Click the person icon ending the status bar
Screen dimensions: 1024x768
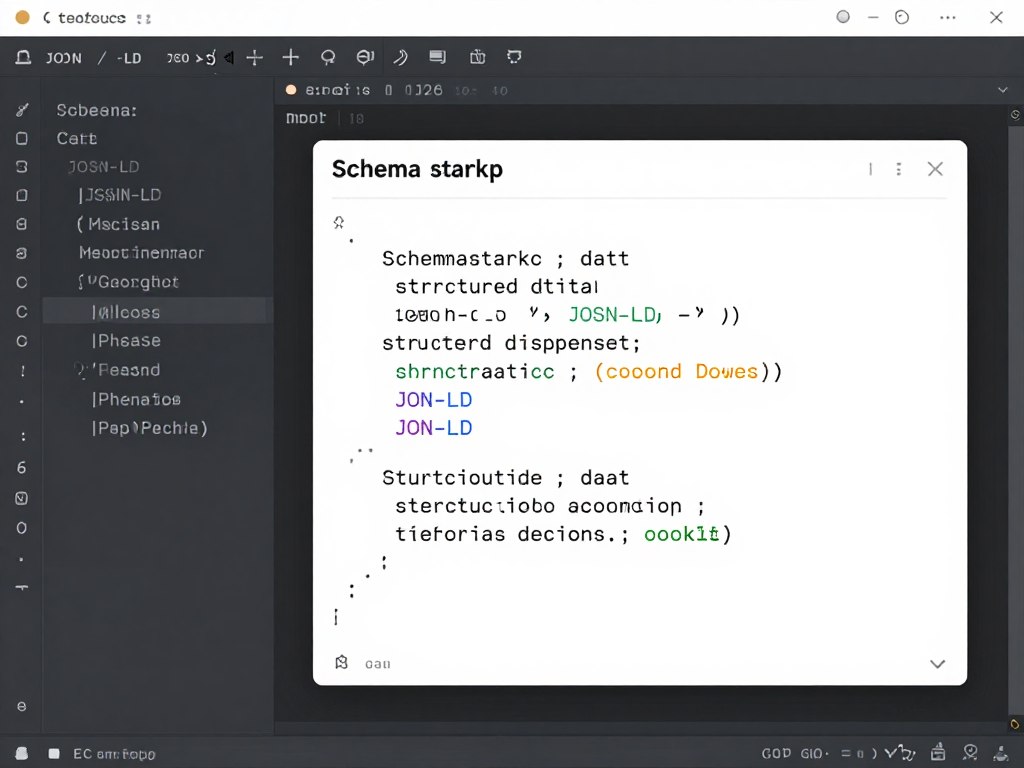click(1000, 753)
